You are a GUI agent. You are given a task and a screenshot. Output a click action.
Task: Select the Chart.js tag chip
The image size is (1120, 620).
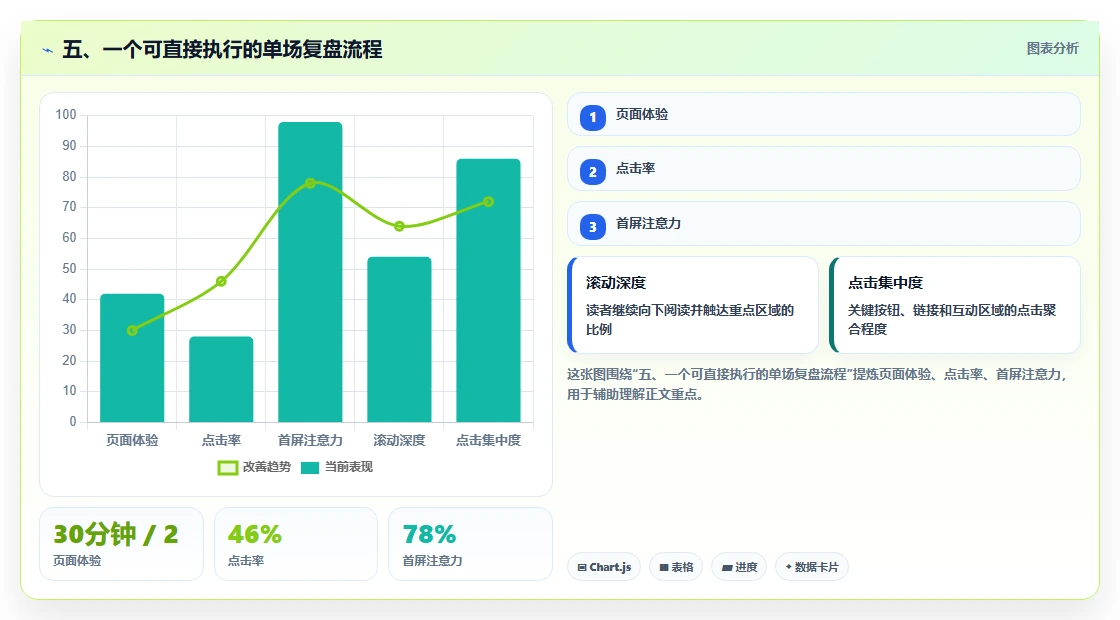pyautogui.click(x=604, y=567)
